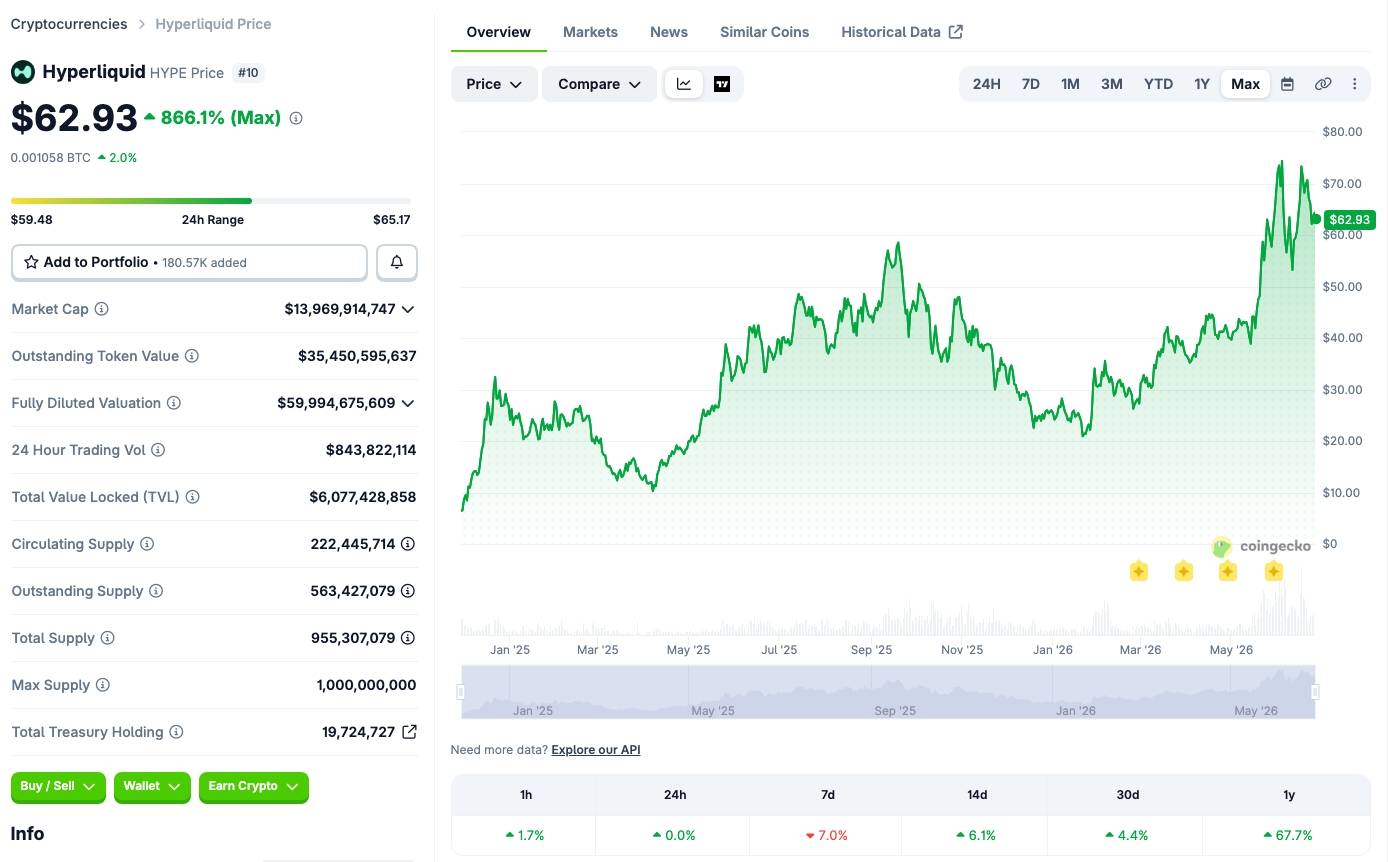This screenshot has height=862, width=1388.
Task: Switch to Overview tab
Action: (498, 32)
